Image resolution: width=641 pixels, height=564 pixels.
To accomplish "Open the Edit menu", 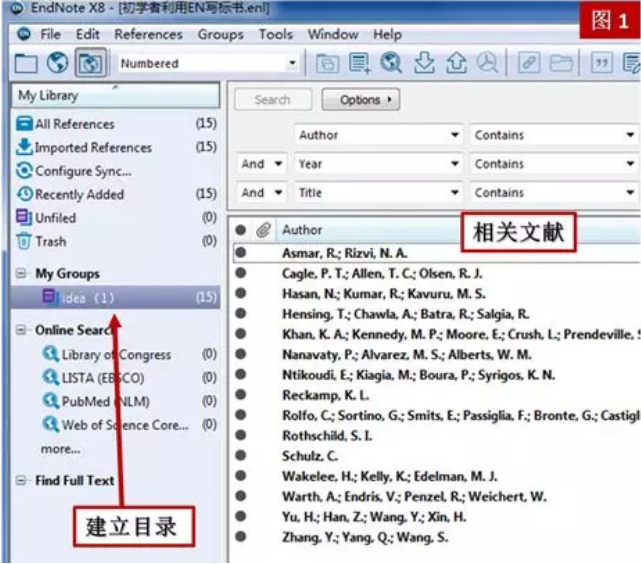I will point(87,34).
